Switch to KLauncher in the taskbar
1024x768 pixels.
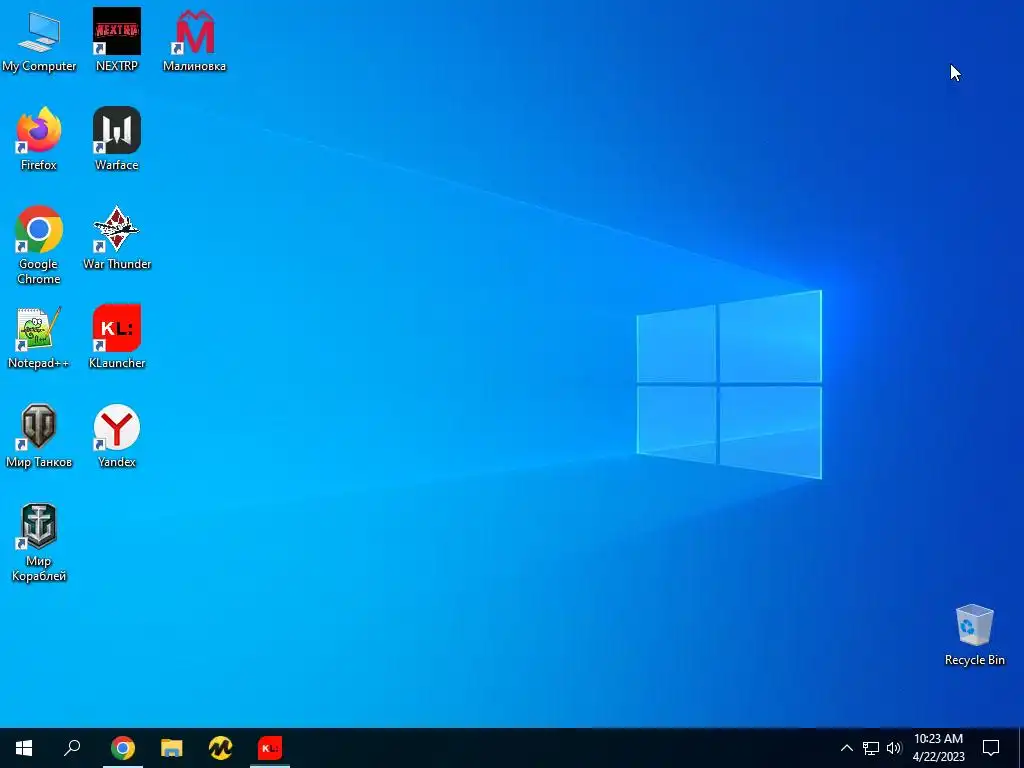coord(270,748)
